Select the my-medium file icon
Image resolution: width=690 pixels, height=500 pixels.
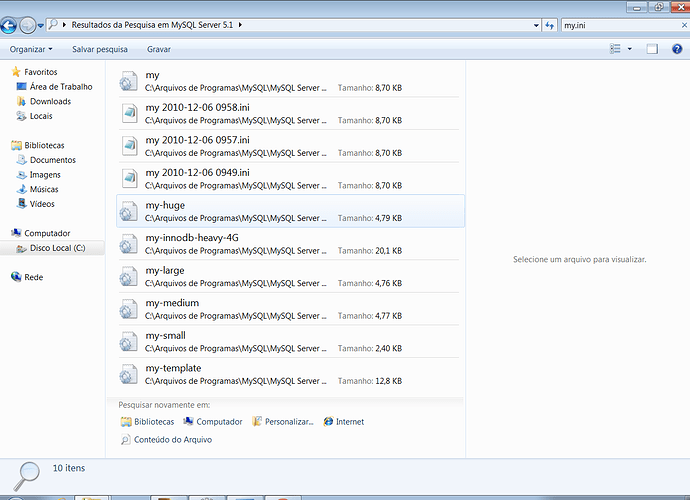[128, 309]
